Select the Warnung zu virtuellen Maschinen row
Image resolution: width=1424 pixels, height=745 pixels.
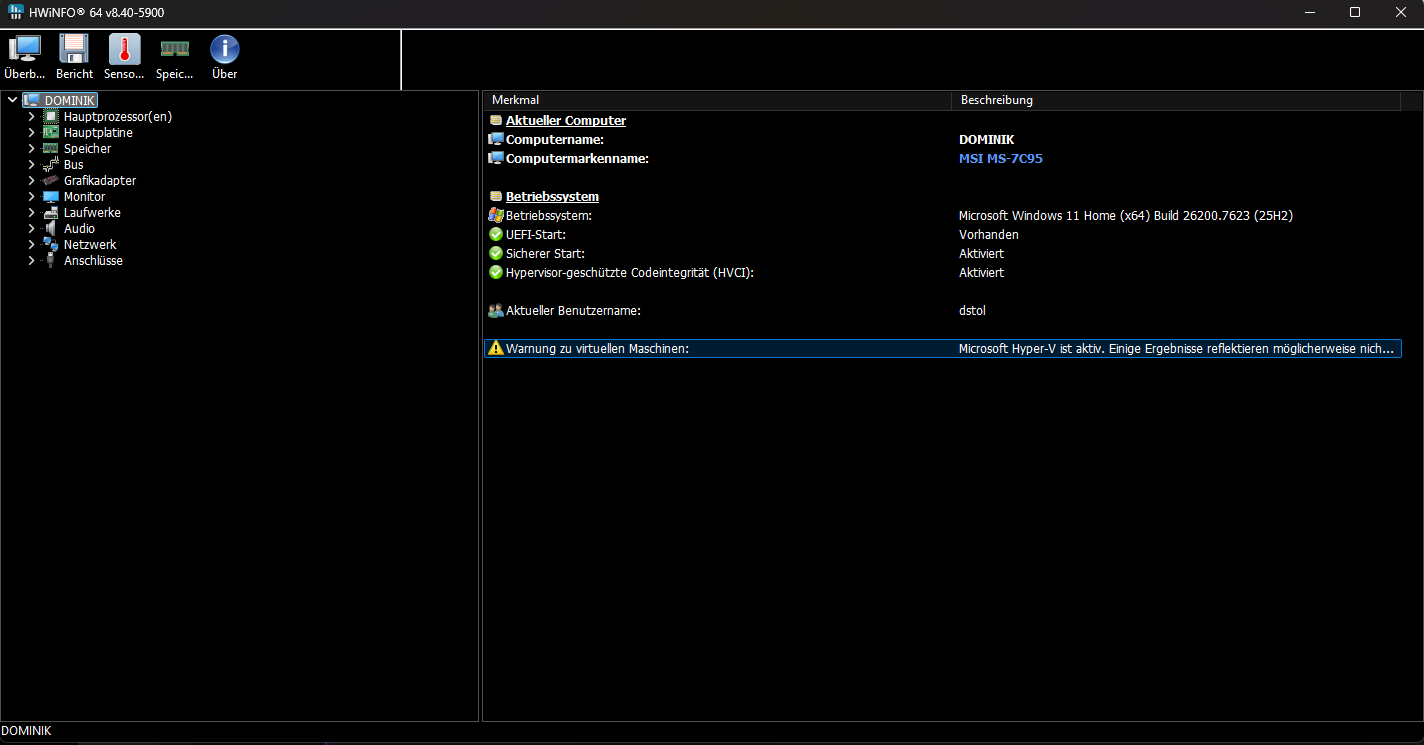pos(942,348)
